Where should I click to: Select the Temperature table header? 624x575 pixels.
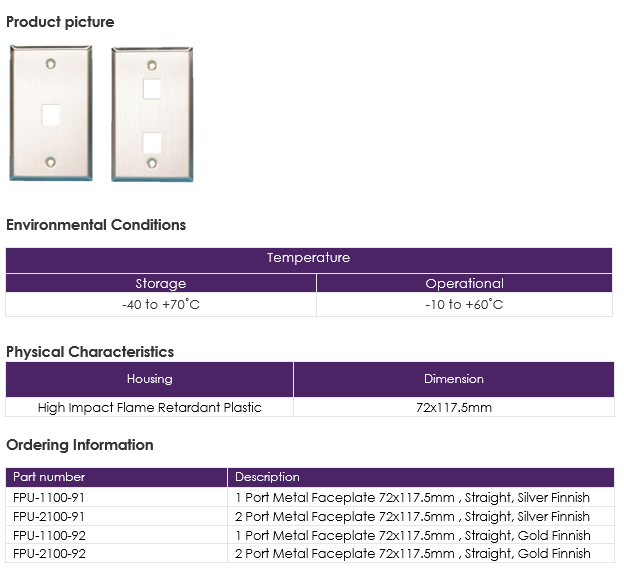click(309, 260)
